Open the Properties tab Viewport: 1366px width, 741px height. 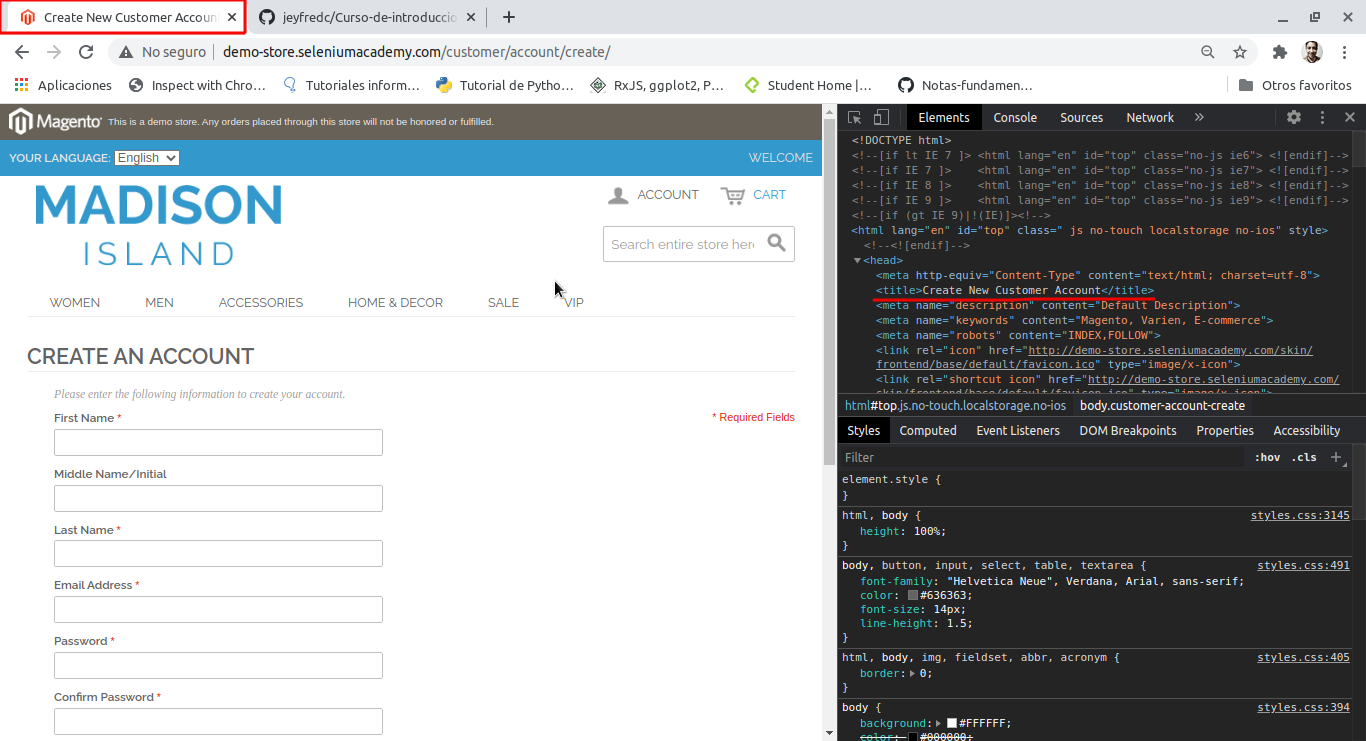tap(1225, 430)
